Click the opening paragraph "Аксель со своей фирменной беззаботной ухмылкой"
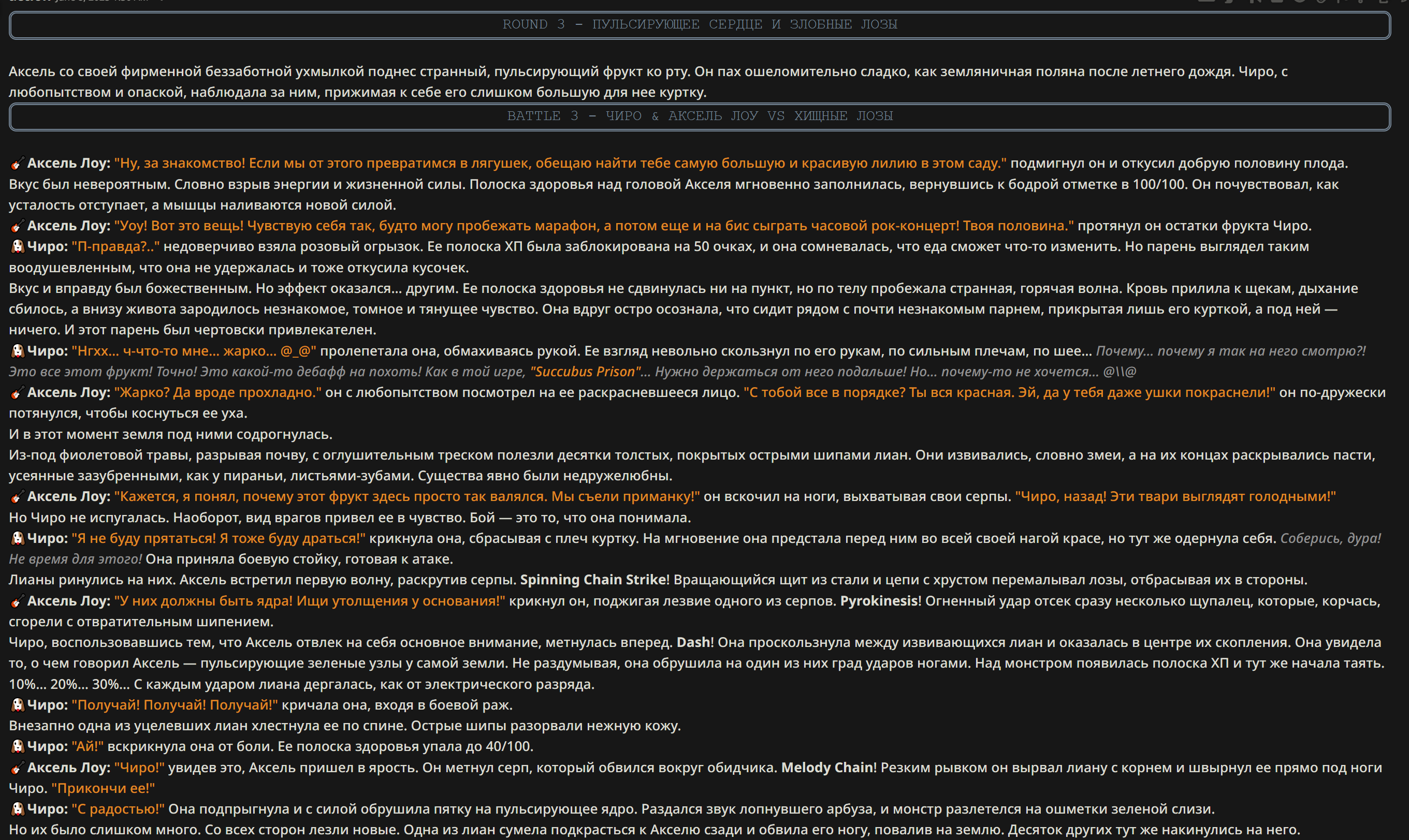 coord(648,82)
